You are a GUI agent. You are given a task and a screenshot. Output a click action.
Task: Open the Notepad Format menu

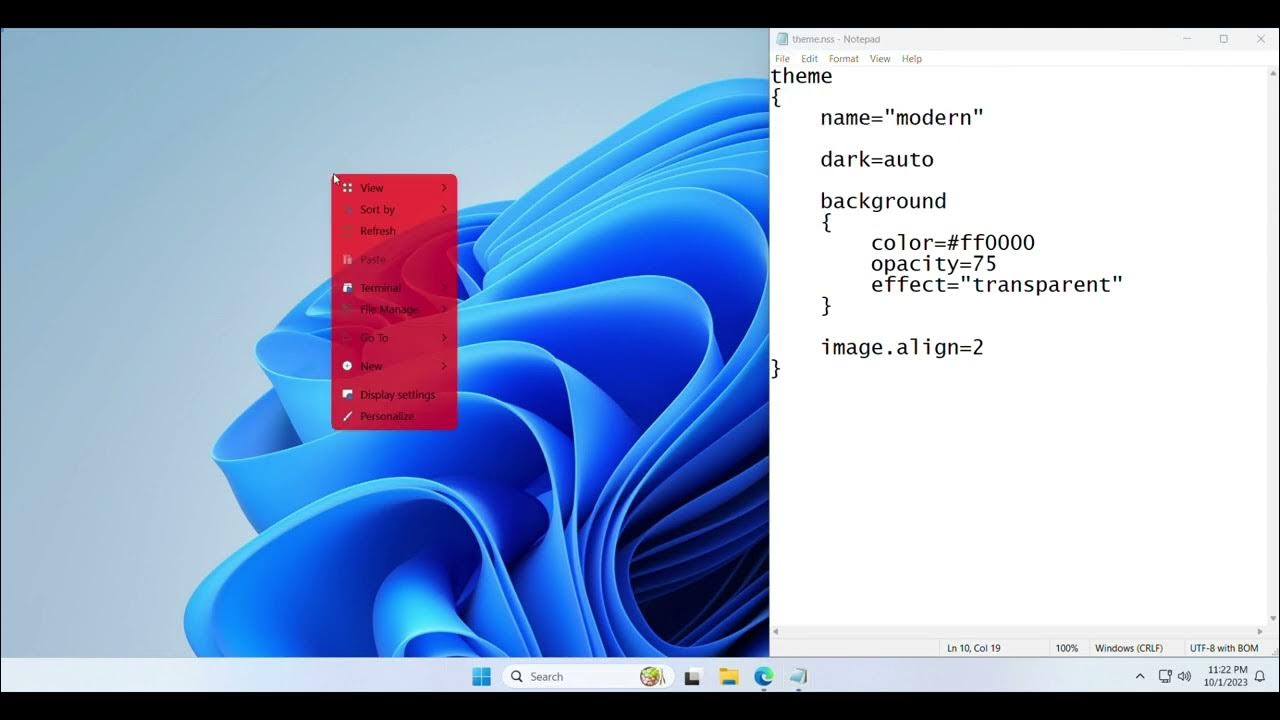pyautogui.click(x=843, y=59)
